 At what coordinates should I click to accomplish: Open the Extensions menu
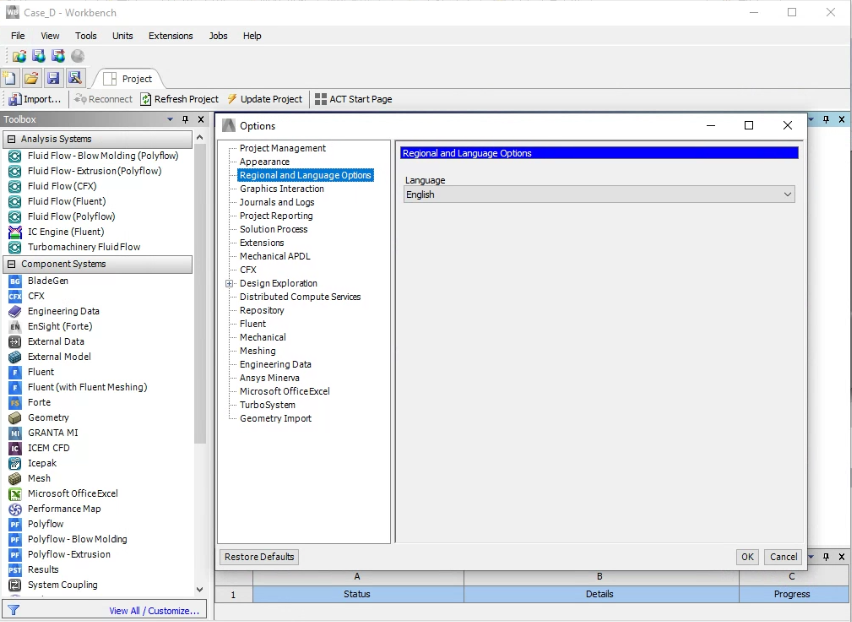[170, 36]
